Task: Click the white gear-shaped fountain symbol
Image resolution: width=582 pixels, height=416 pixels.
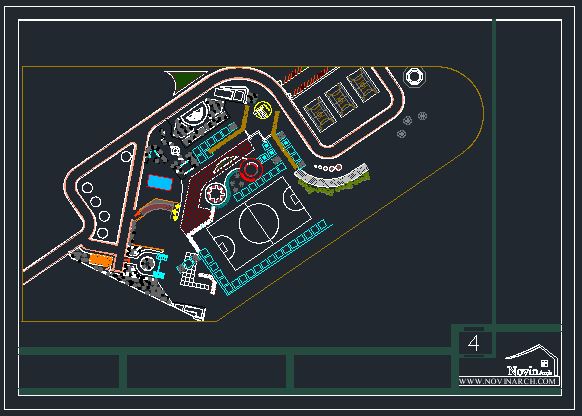Action: coord(216,193)
